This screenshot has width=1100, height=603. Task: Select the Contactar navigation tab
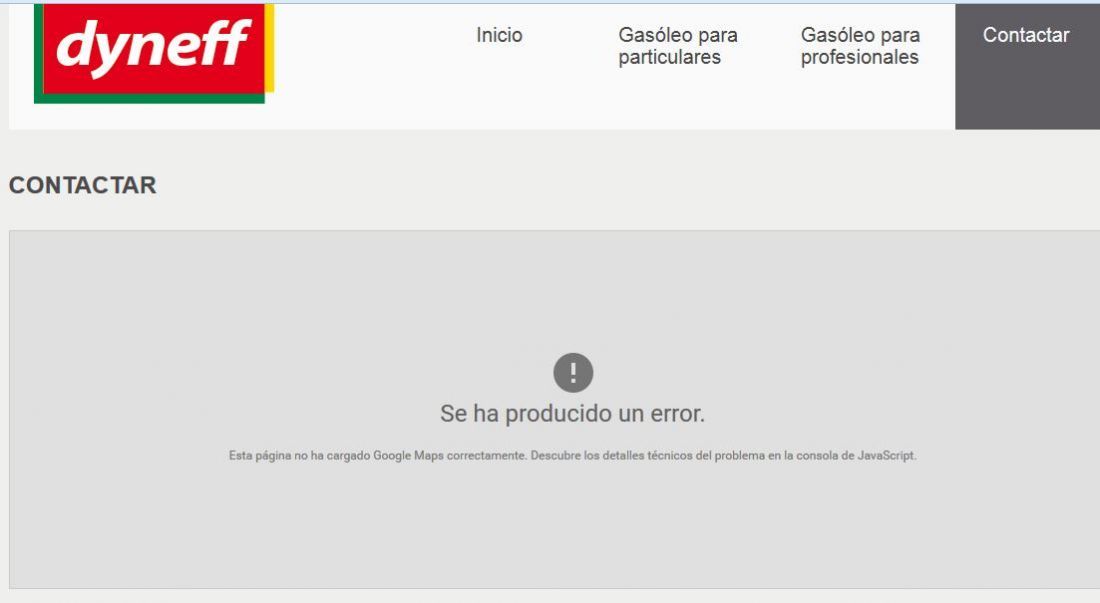pos(1027,66)
